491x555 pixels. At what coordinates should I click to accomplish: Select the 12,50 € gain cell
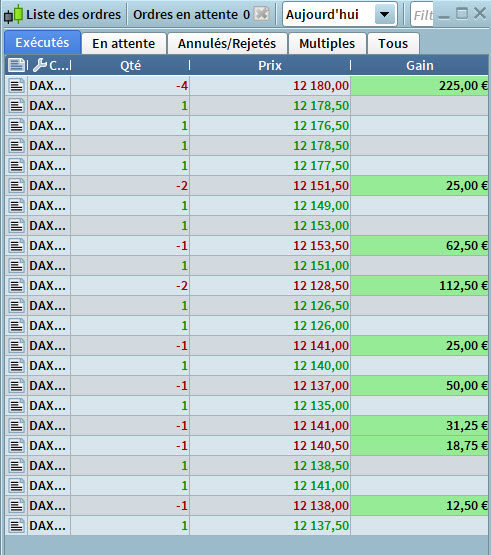coord(419,505)
